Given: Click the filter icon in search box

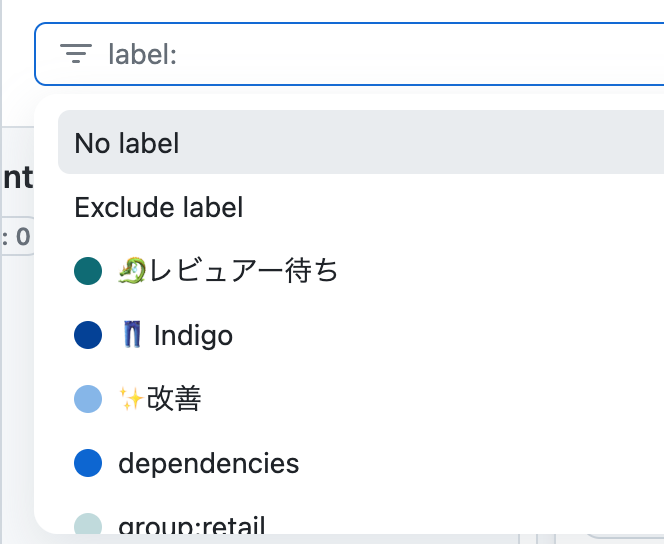Looking at the screenshot, I should (x=76, y=53).
